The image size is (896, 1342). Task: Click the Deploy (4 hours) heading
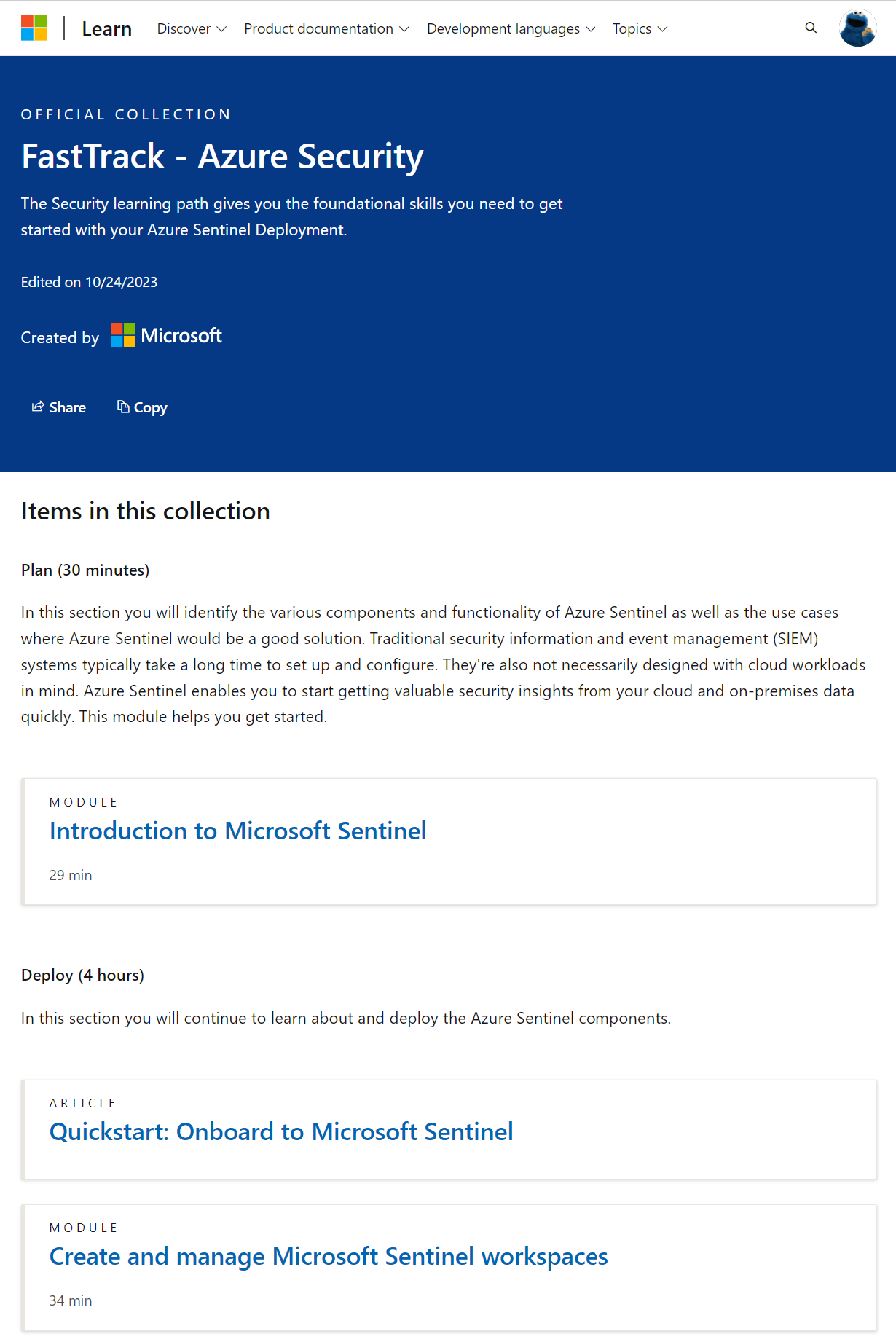pos(82,975)
